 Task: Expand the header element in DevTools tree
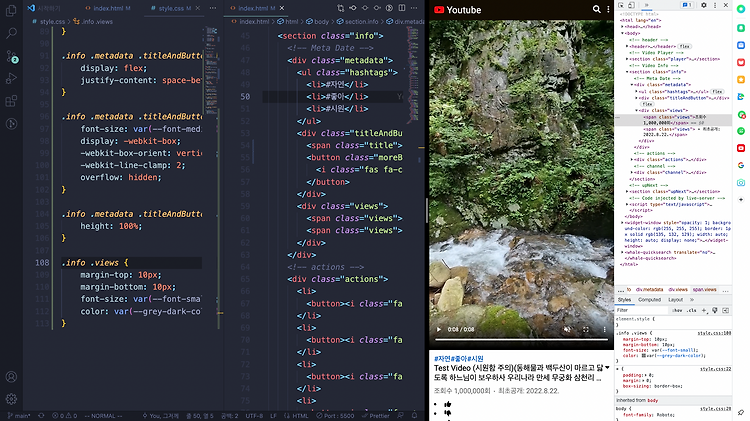627,46
